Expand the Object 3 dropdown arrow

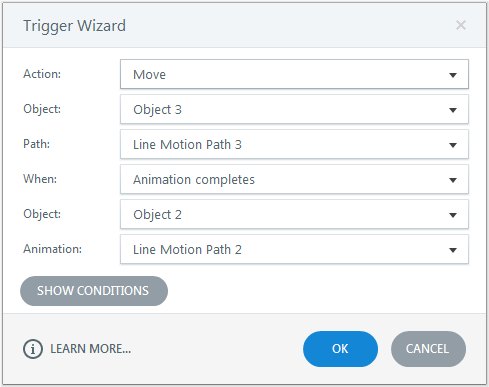[453, 110]
